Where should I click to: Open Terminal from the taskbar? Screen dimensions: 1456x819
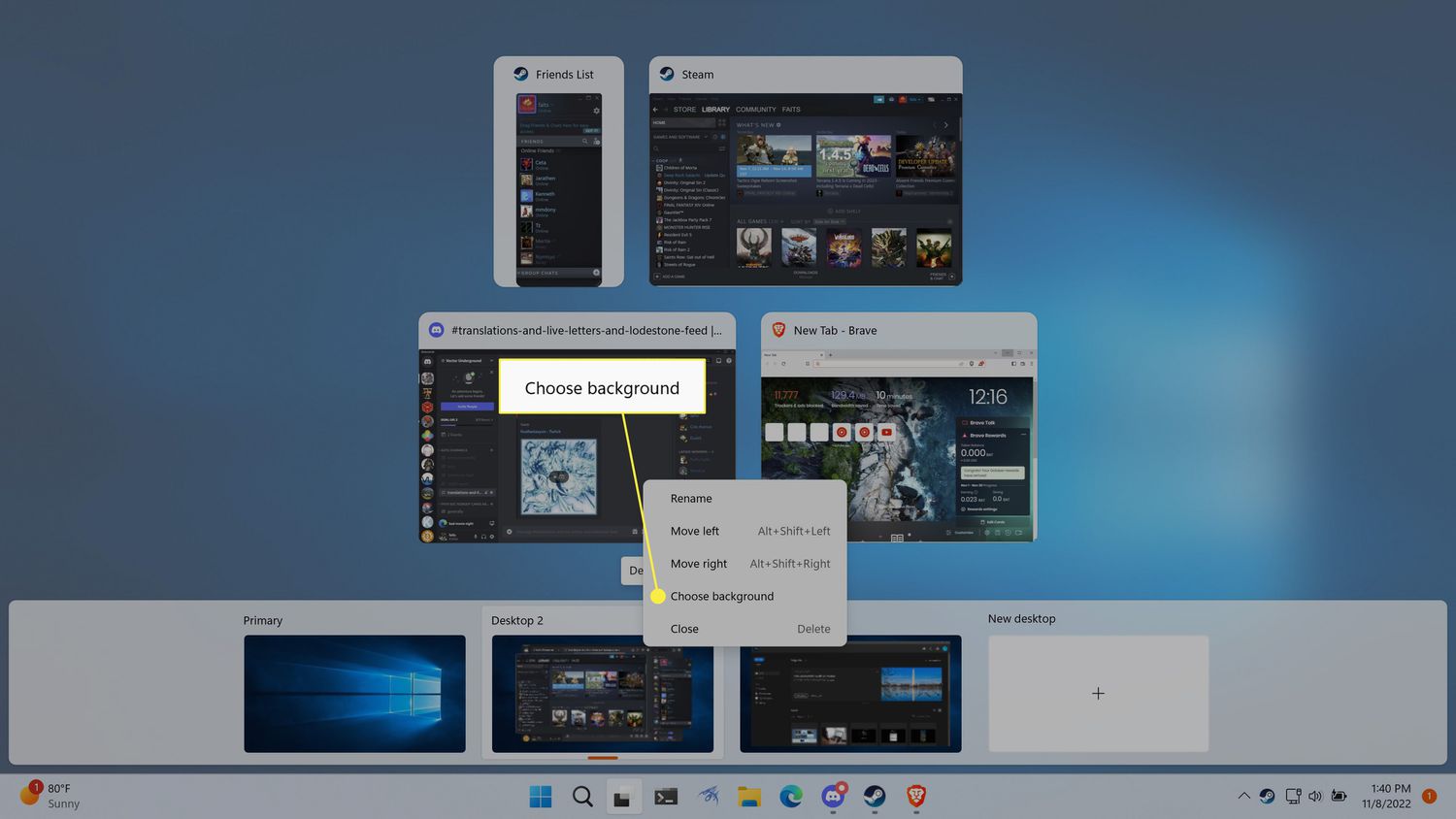click(666, 797)
